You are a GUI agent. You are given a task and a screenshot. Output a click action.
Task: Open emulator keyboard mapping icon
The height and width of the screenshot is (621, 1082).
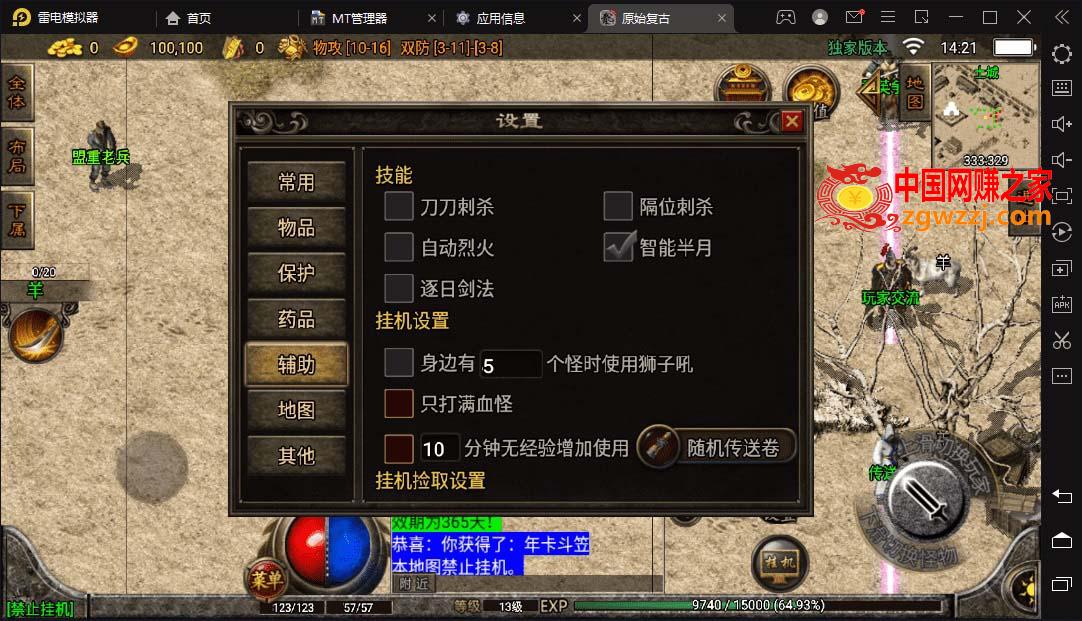[1061, 88]
